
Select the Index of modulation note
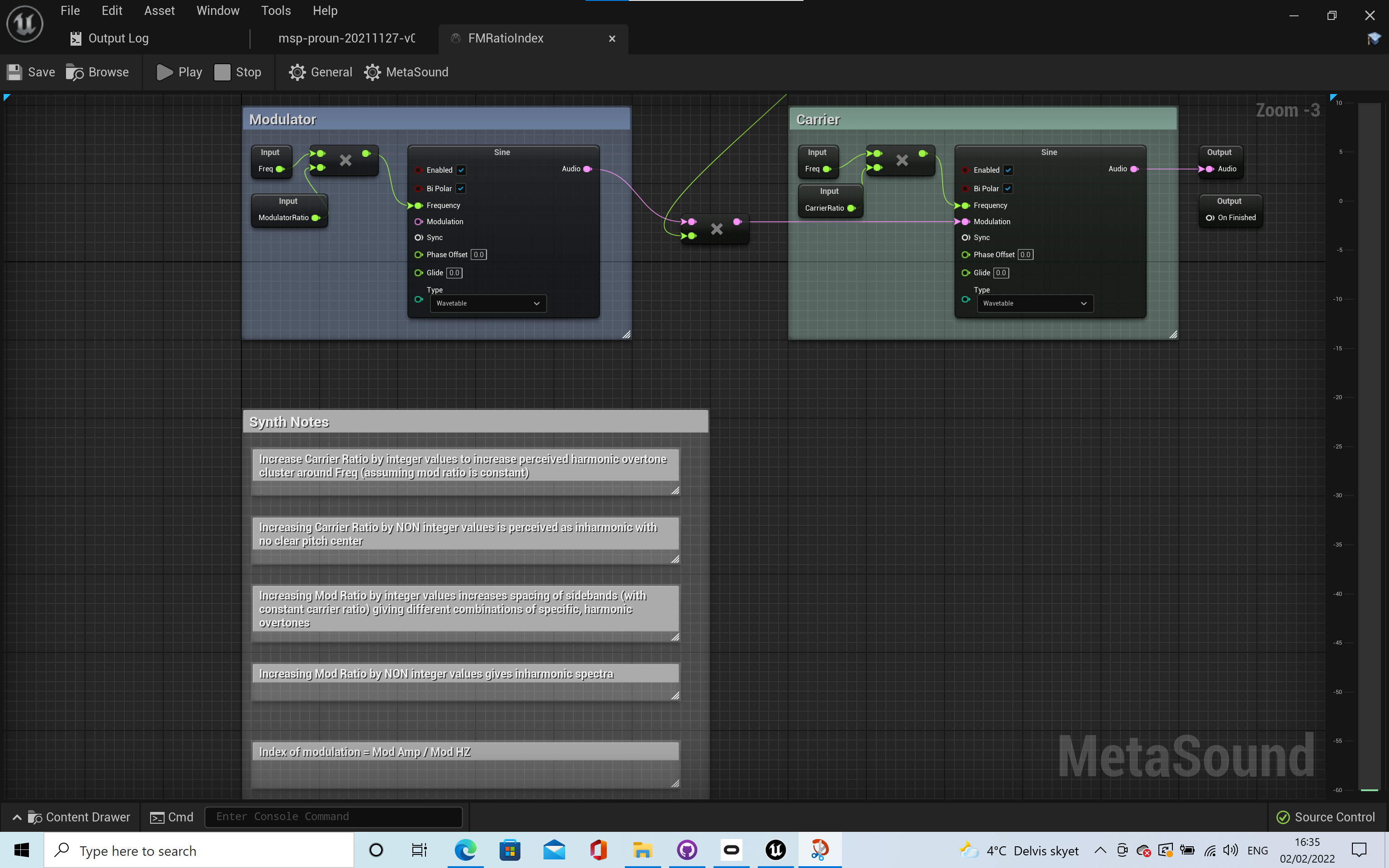pyautogui.click(x=466, y=751)
